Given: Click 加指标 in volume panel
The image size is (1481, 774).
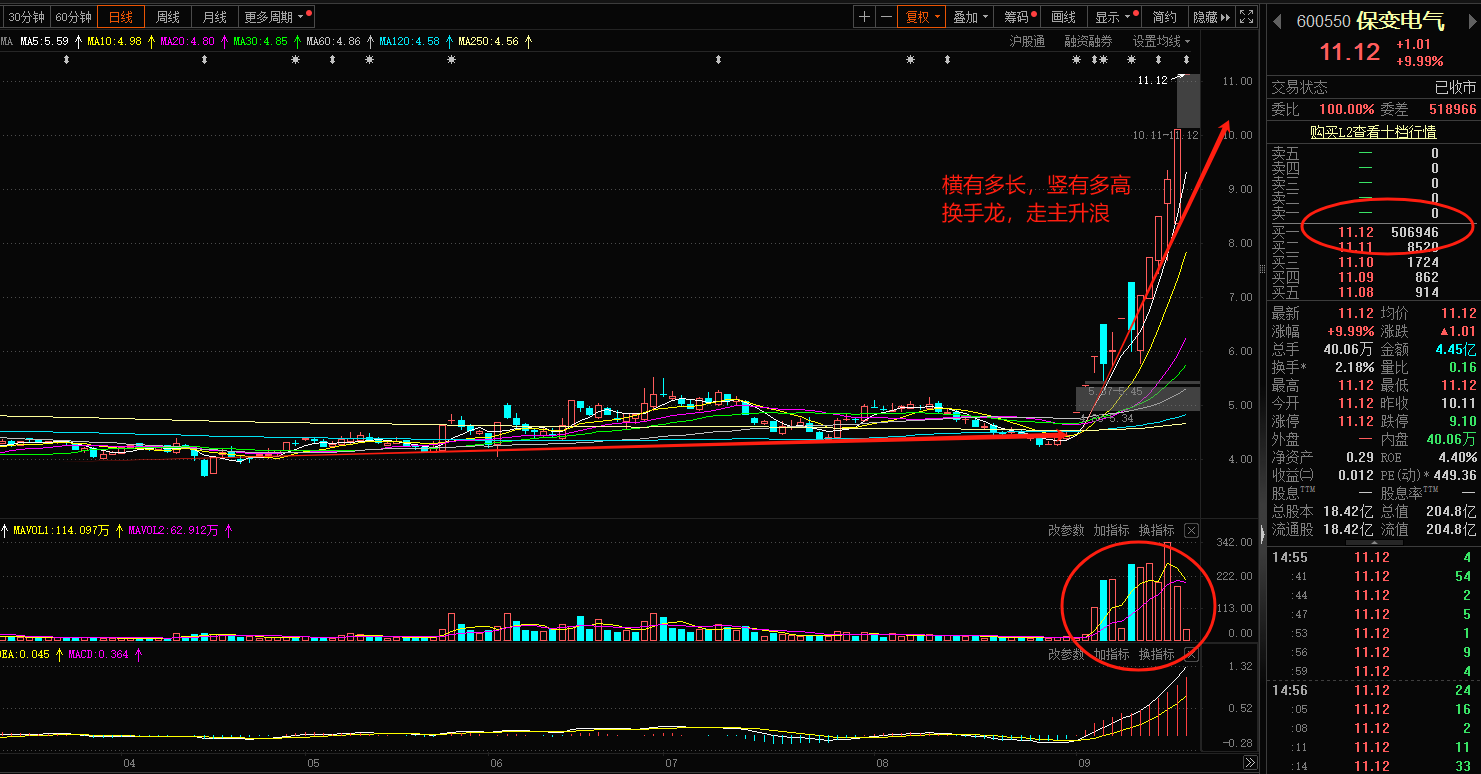Looking at the screenshot, I should 1111,530.
